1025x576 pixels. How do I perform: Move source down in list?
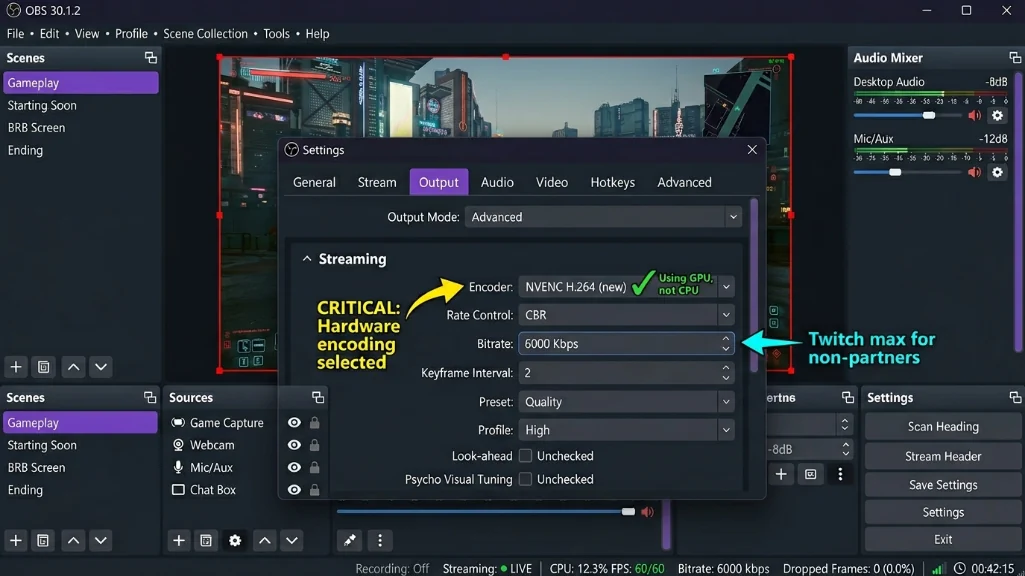pyautogui.click(x=292, y=541)
